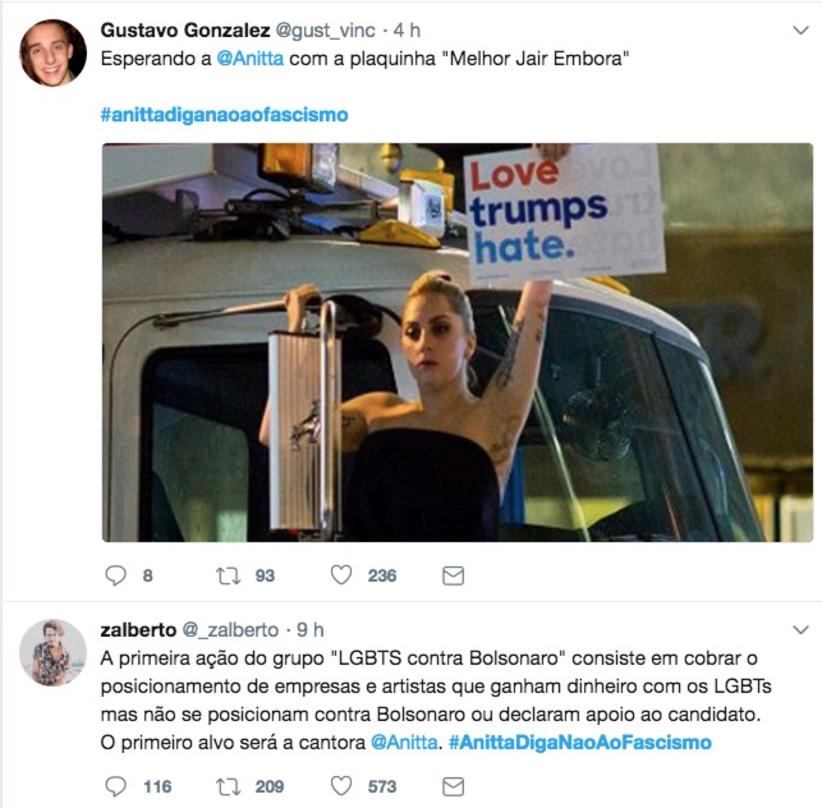Enlarge the "Love trumps hate" photo
The width and height of the screenshot is (822, 808).
(457, 342)
